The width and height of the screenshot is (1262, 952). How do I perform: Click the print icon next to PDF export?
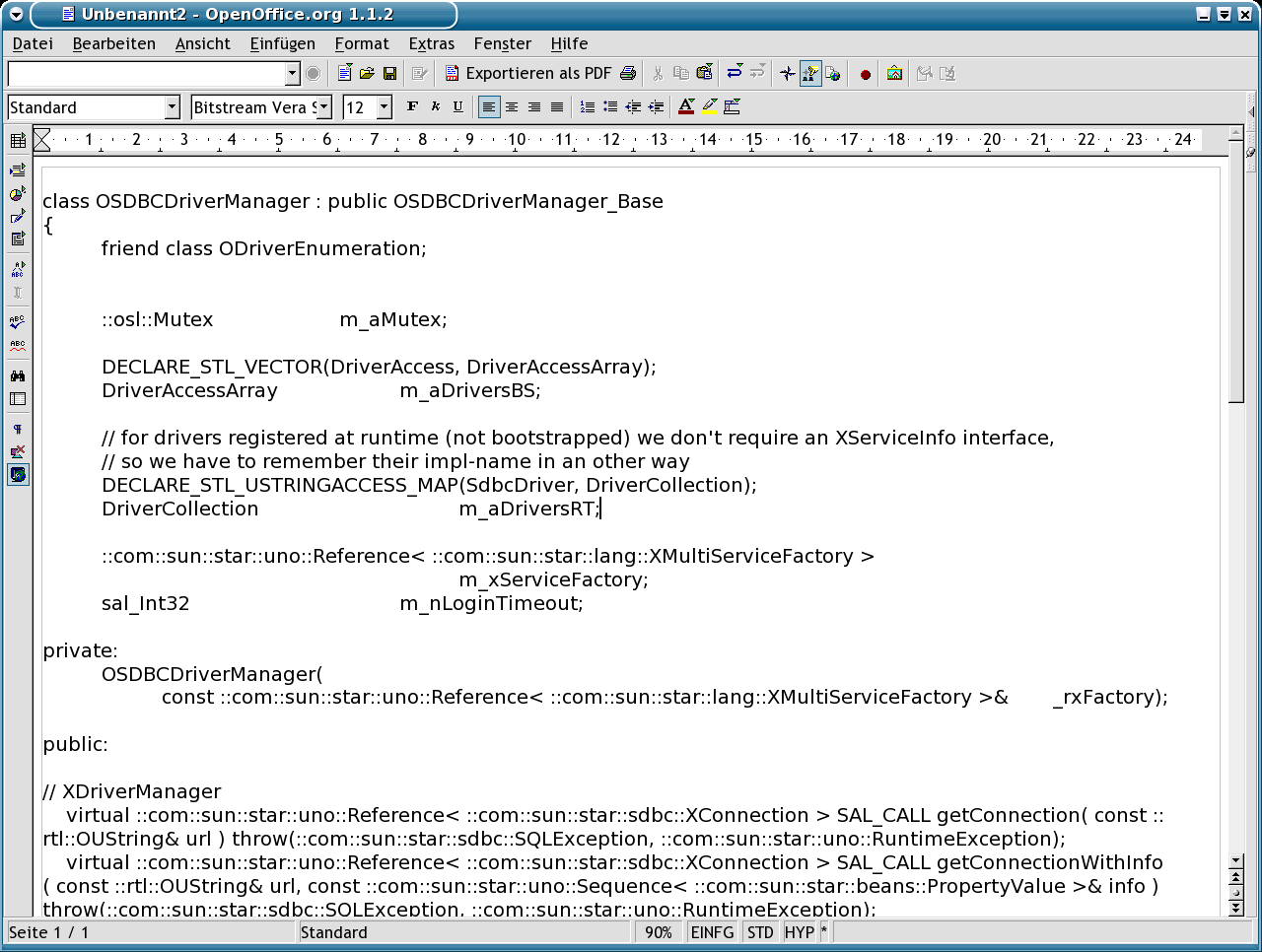(x=628, y=74)
